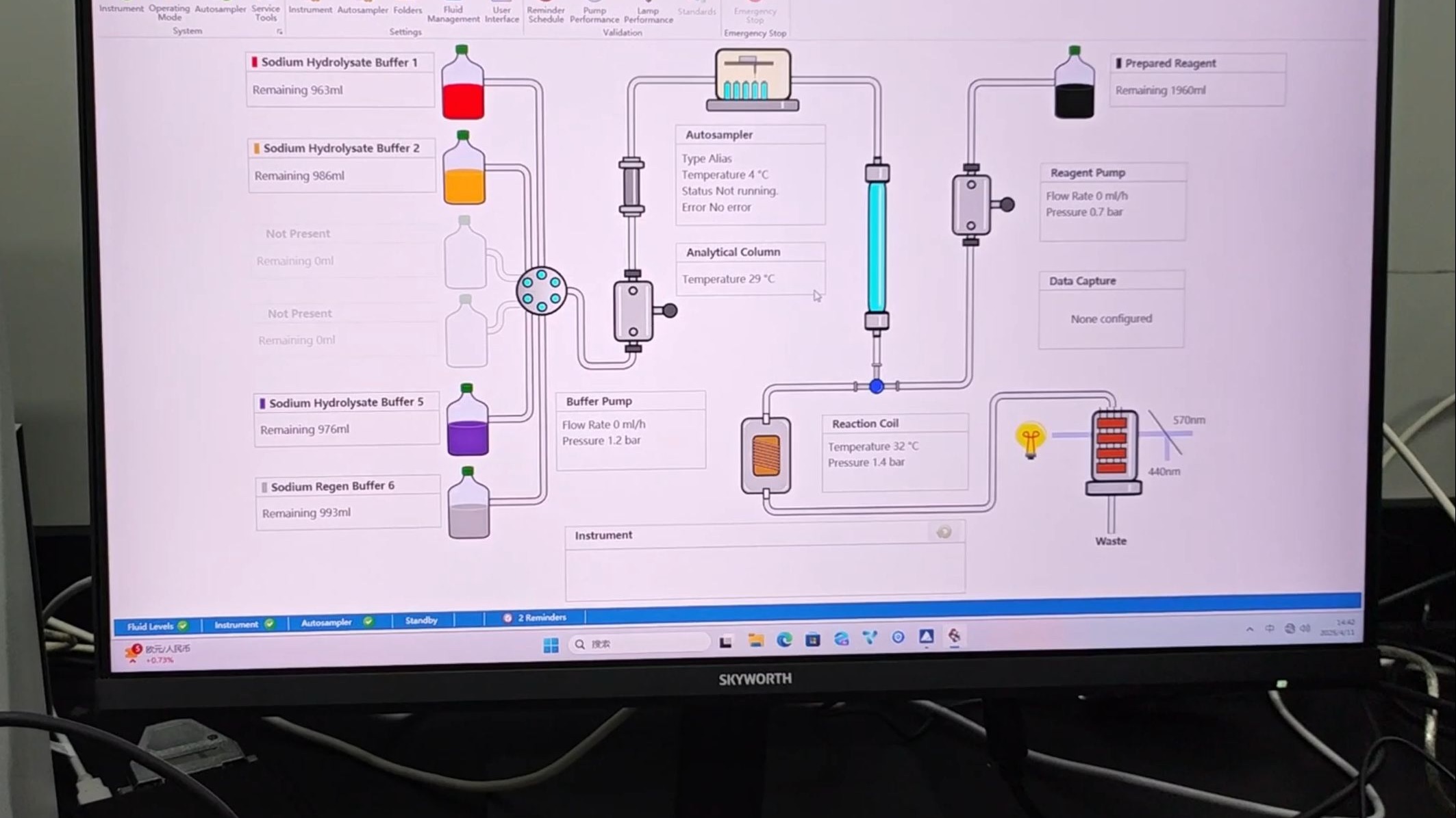
Task: Open Fluid Management settings
Action: pos(453,14)
